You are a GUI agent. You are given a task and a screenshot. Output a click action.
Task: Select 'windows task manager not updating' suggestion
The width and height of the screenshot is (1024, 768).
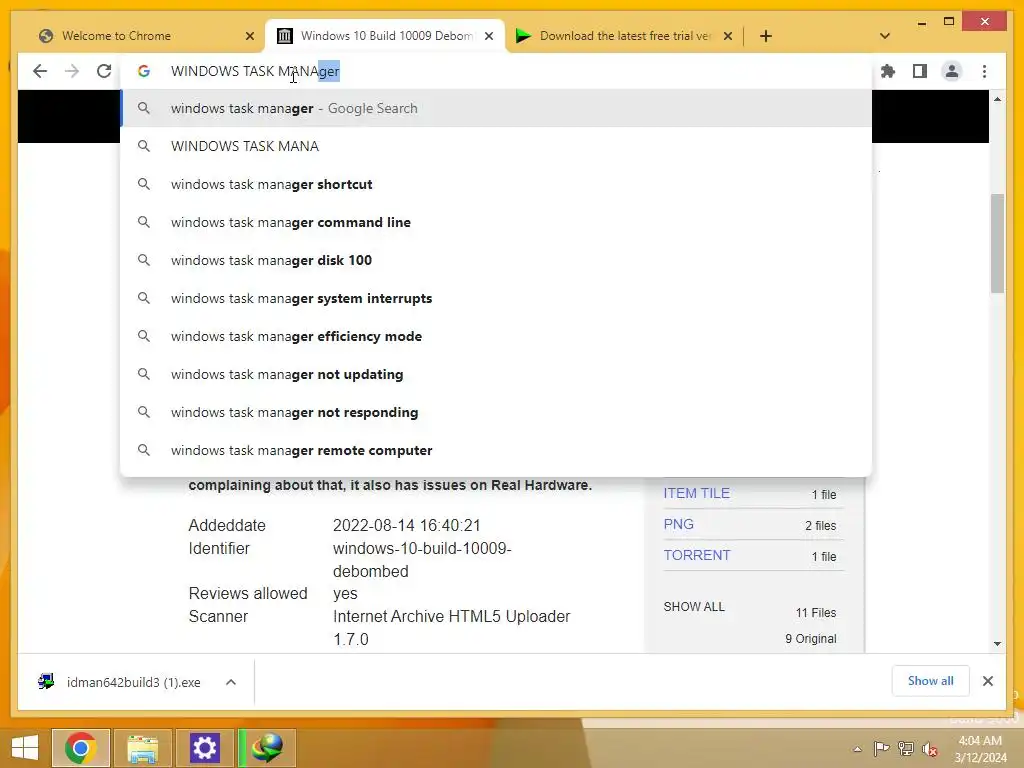coord(496,374)
